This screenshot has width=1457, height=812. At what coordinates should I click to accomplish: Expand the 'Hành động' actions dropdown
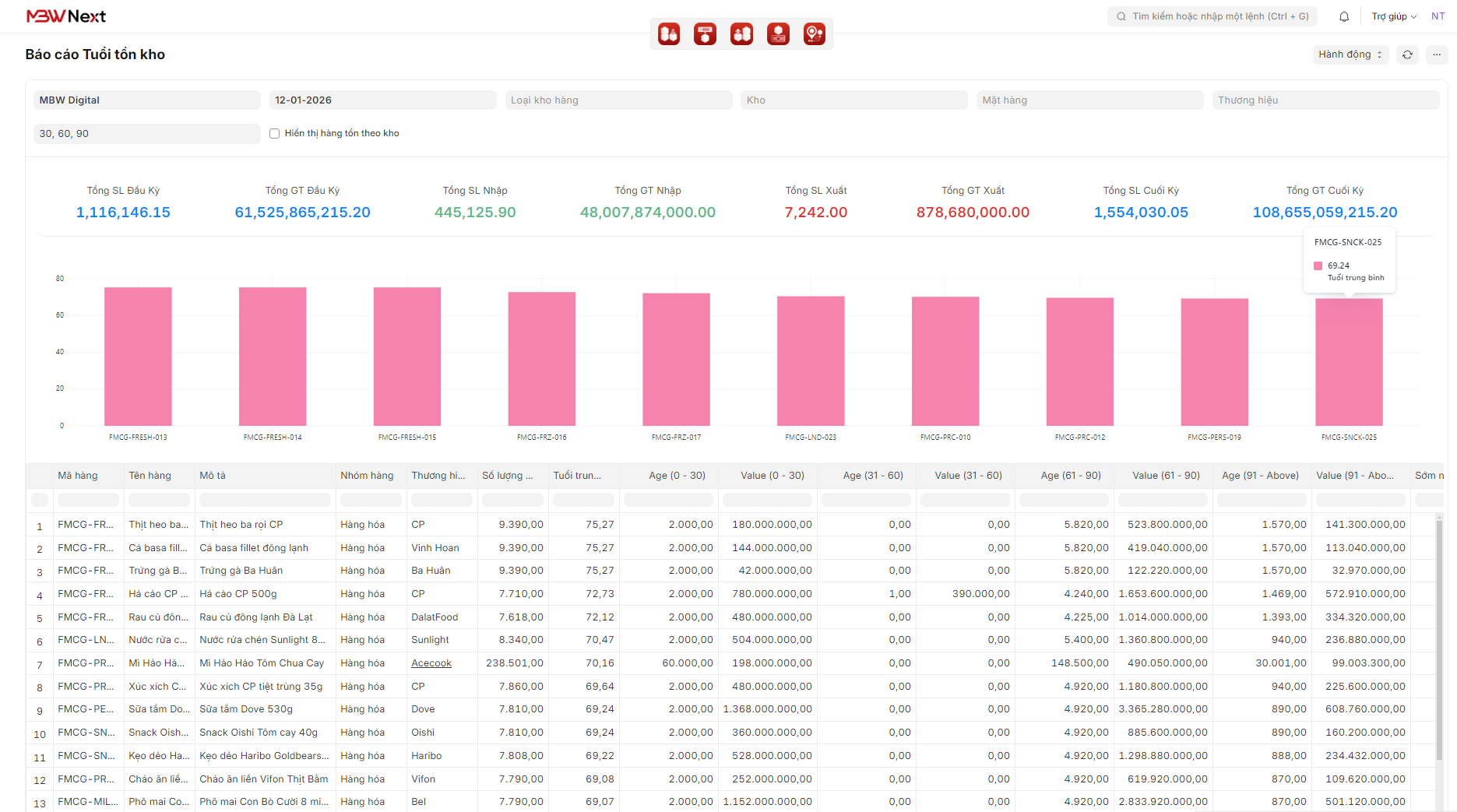click(1350, 54)
